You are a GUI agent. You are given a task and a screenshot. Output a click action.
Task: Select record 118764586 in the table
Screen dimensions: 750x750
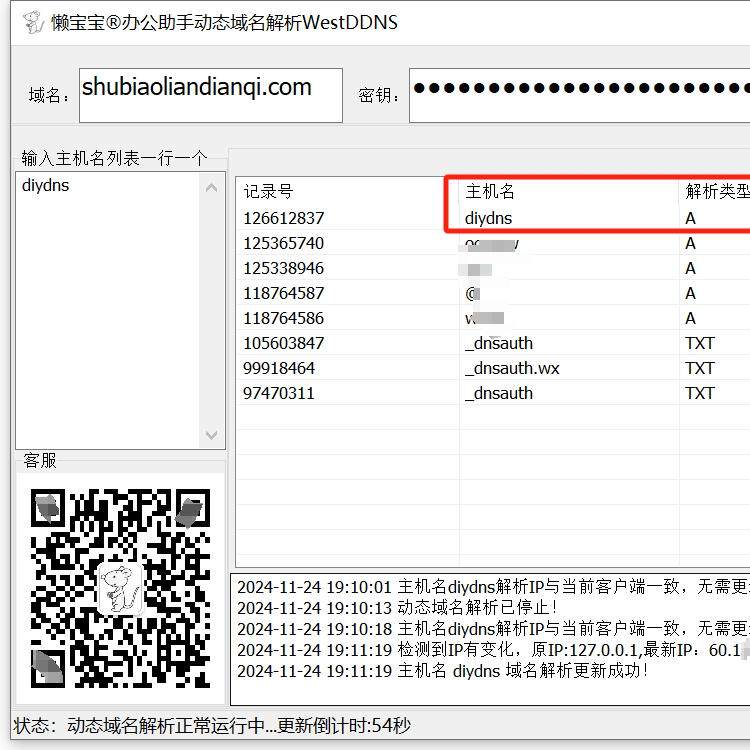pos(284,318)
